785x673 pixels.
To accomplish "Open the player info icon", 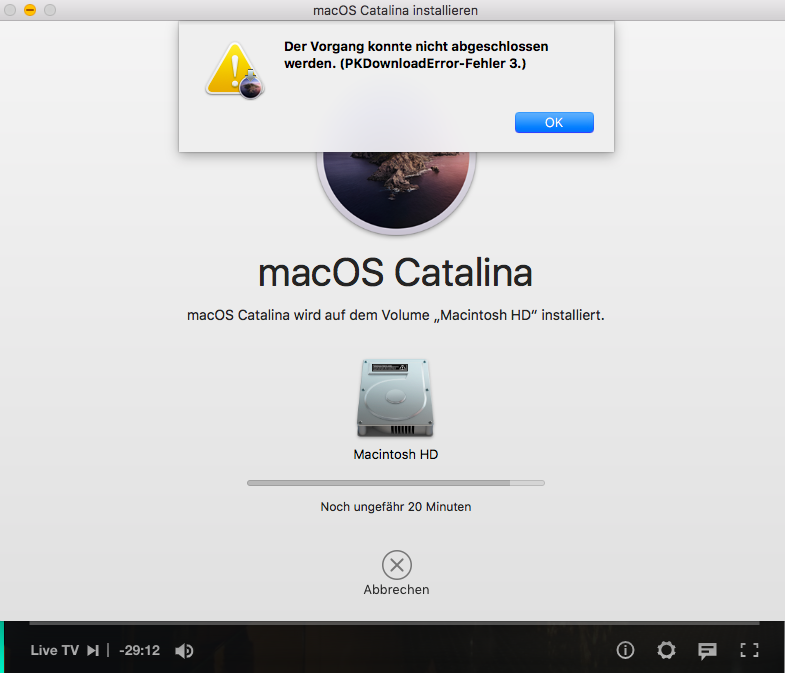I will pos(625,650).
